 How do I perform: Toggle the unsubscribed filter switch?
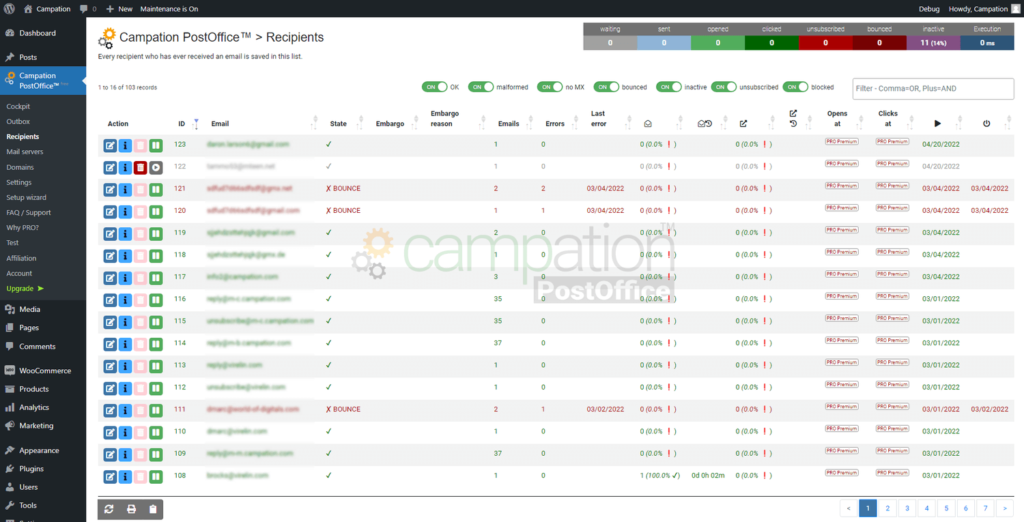(724, 87)
